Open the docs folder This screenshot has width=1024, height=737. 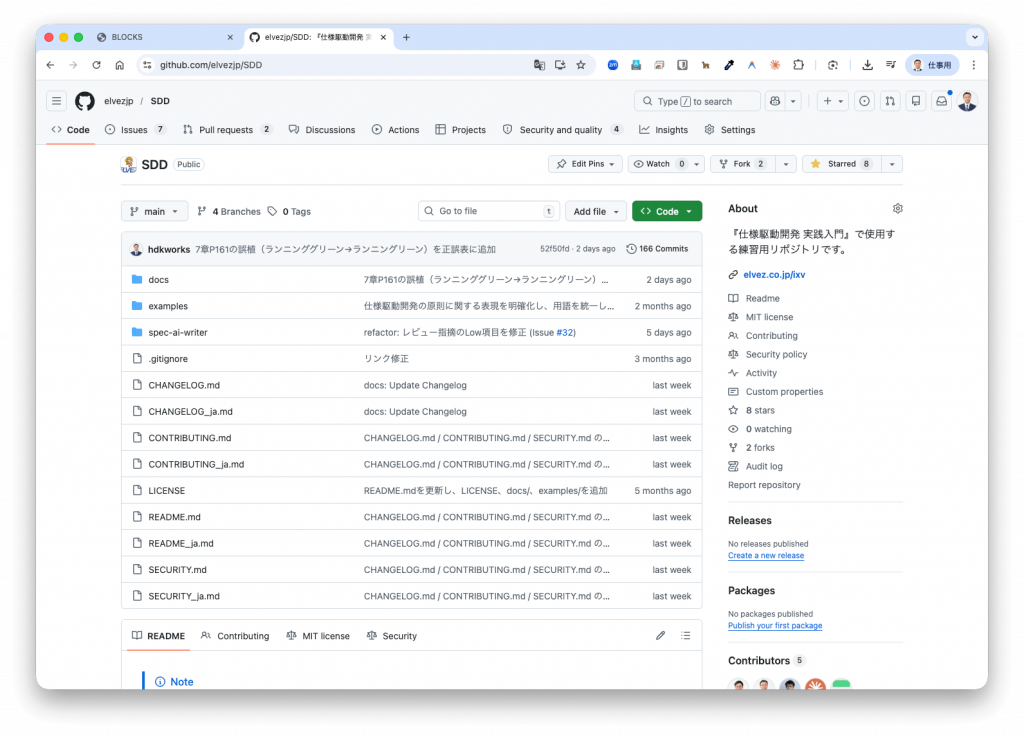click(158, 280)
